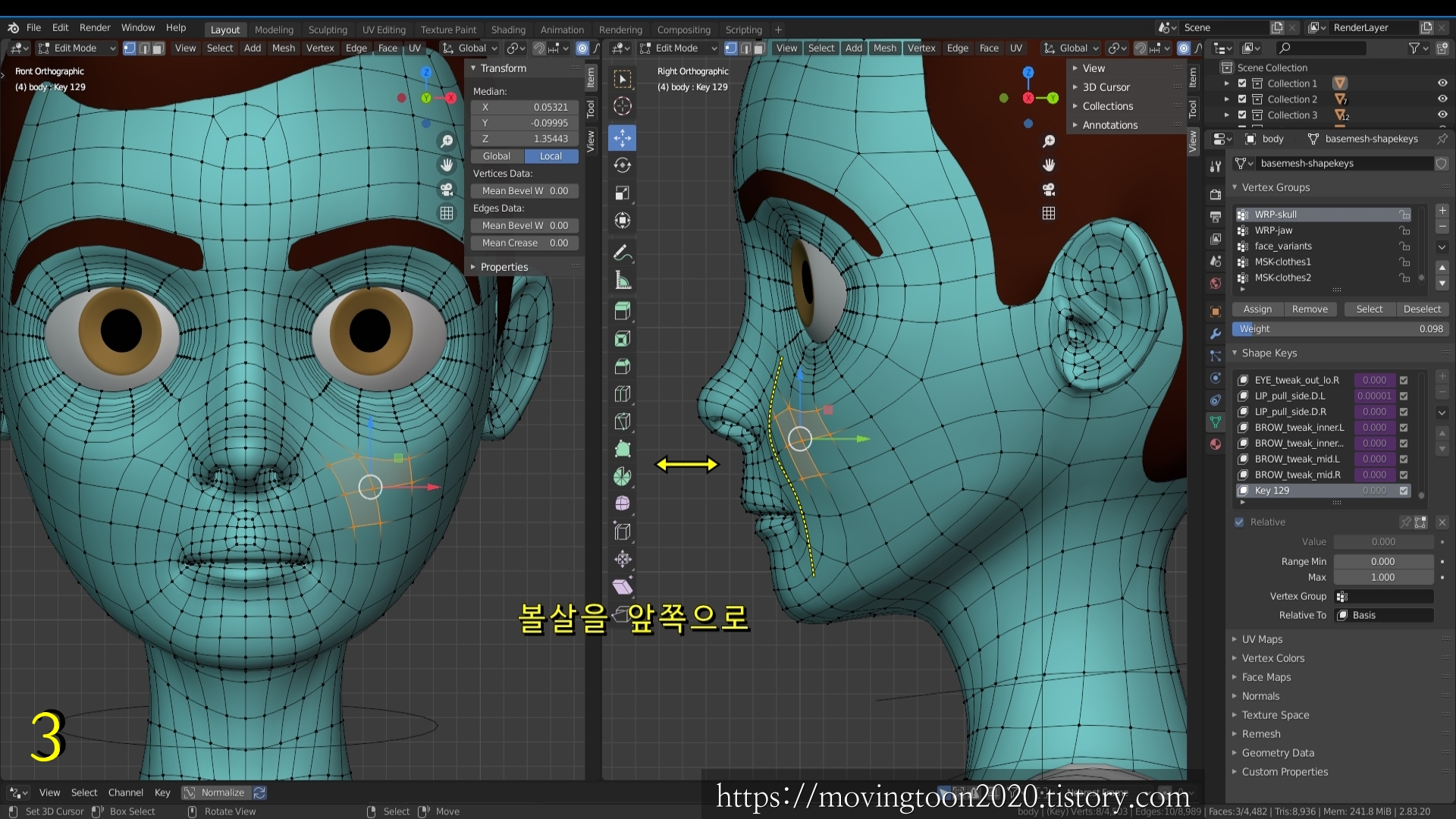Select the Loop Cut tool
The width and height of the screenshot is (1456, 819).
pos(622,394)
